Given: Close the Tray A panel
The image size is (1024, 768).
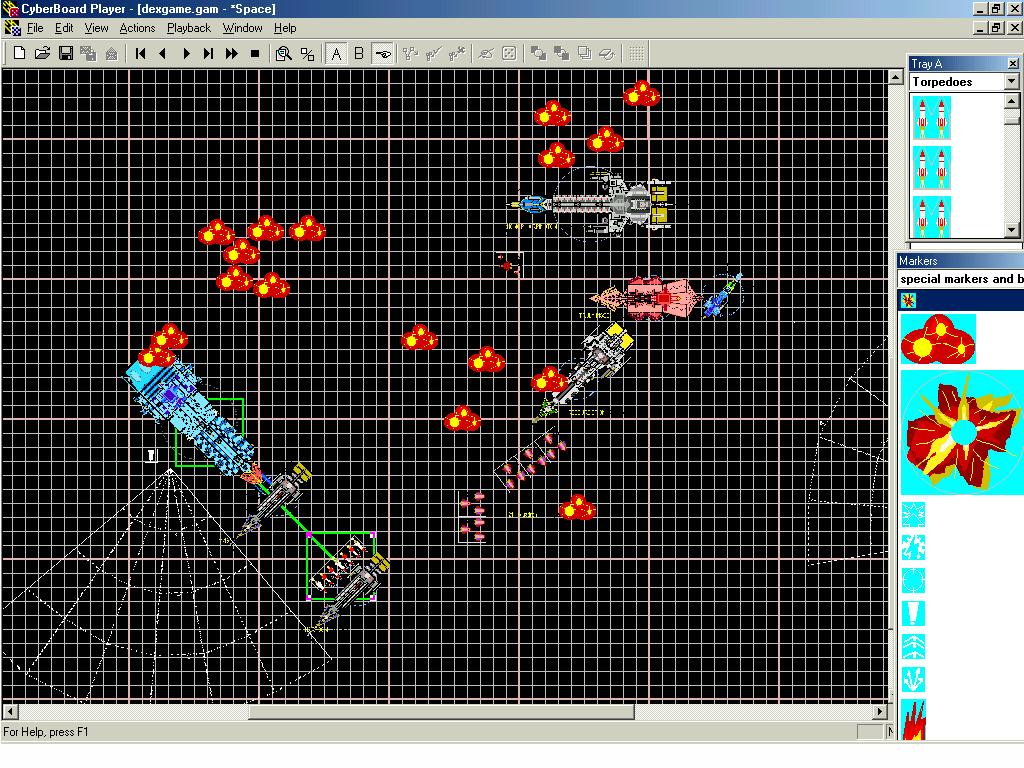Looking at the screenshot, I should (x=1012, y=63).
